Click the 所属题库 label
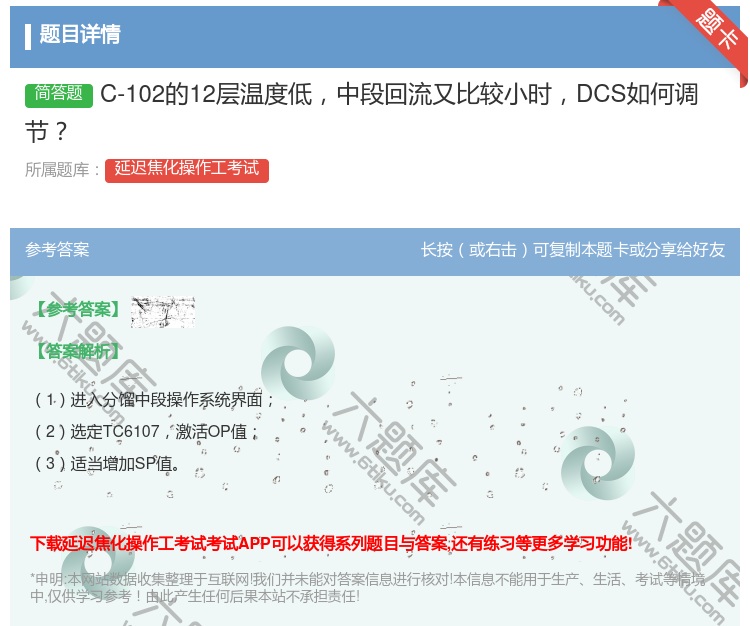This screenshot has height=626, width=750. [63, 170]
